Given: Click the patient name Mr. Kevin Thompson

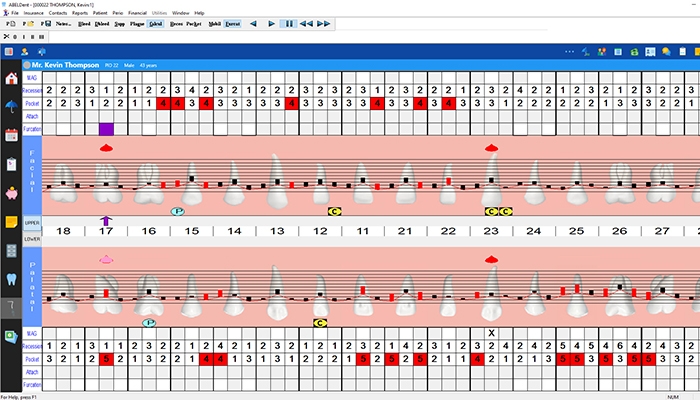Looking at the screenshot, I should [65, 65].
